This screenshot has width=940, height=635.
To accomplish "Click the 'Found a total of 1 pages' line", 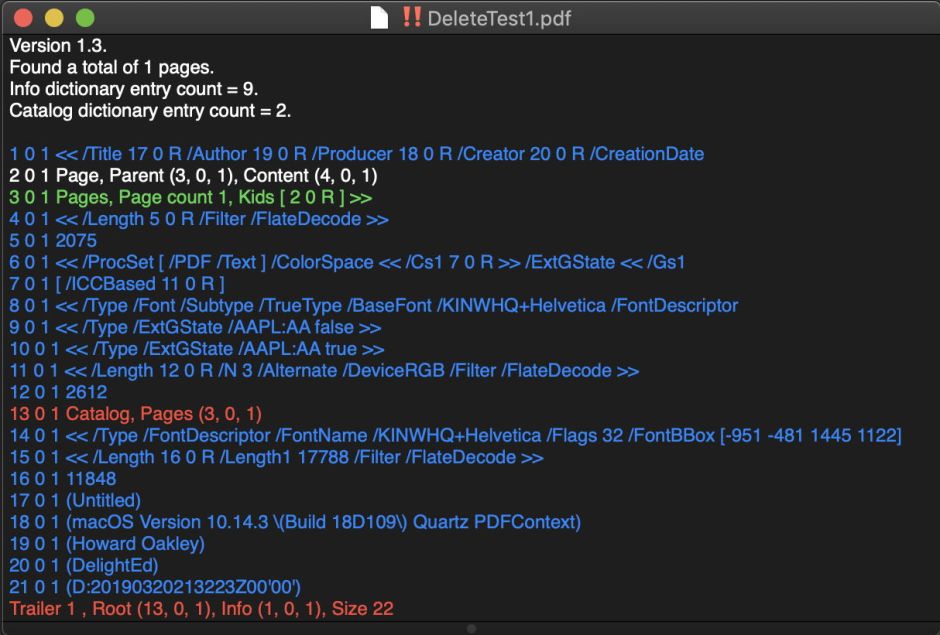I will click(x=111, y=68).
